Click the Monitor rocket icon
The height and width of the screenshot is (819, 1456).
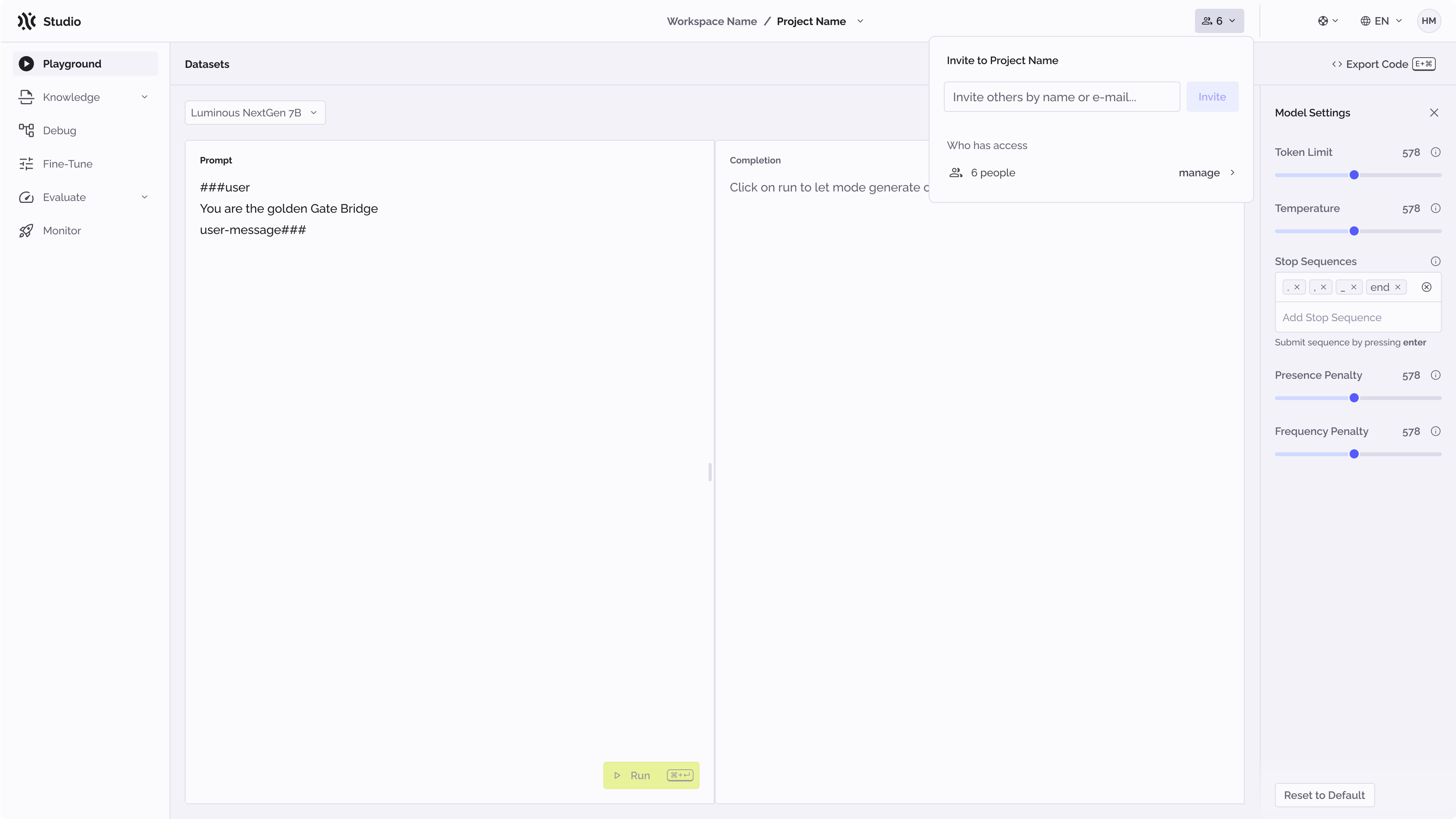(x=27, y=230)
